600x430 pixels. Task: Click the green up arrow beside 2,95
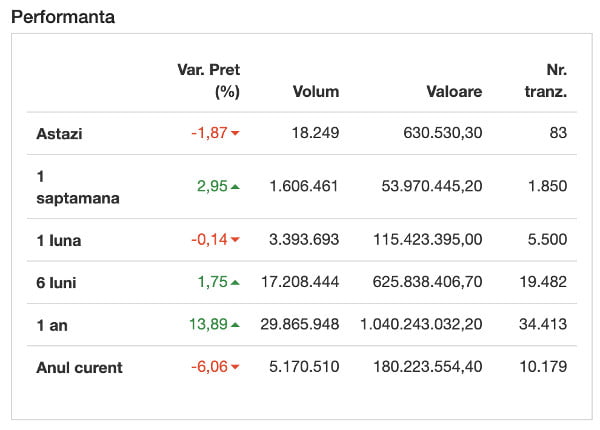(235, 186)
